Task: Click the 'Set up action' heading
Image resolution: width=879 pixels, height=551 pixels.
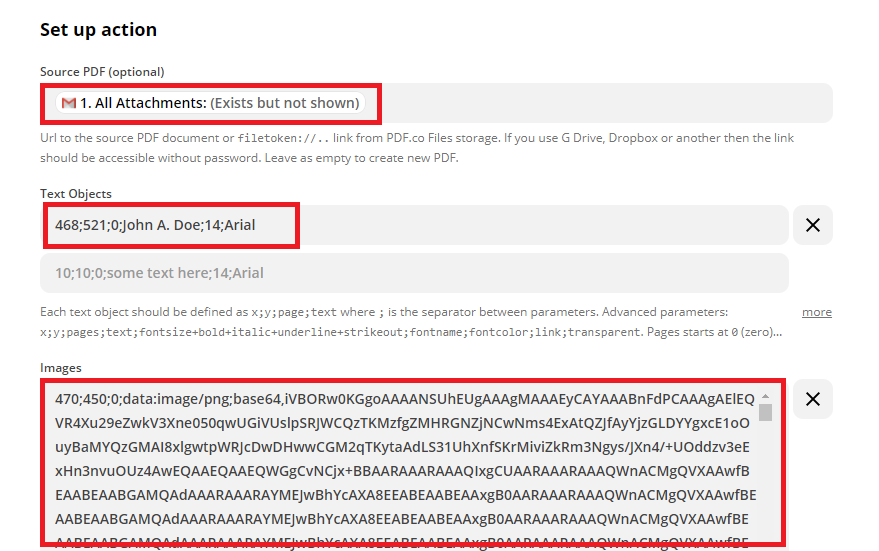Action: pos(99,30)
